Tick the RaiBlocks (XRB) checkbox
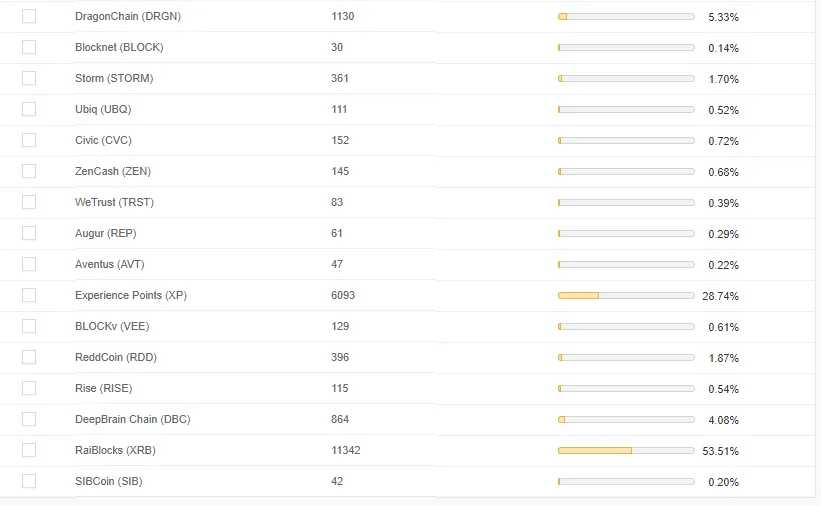 (28, 450)
